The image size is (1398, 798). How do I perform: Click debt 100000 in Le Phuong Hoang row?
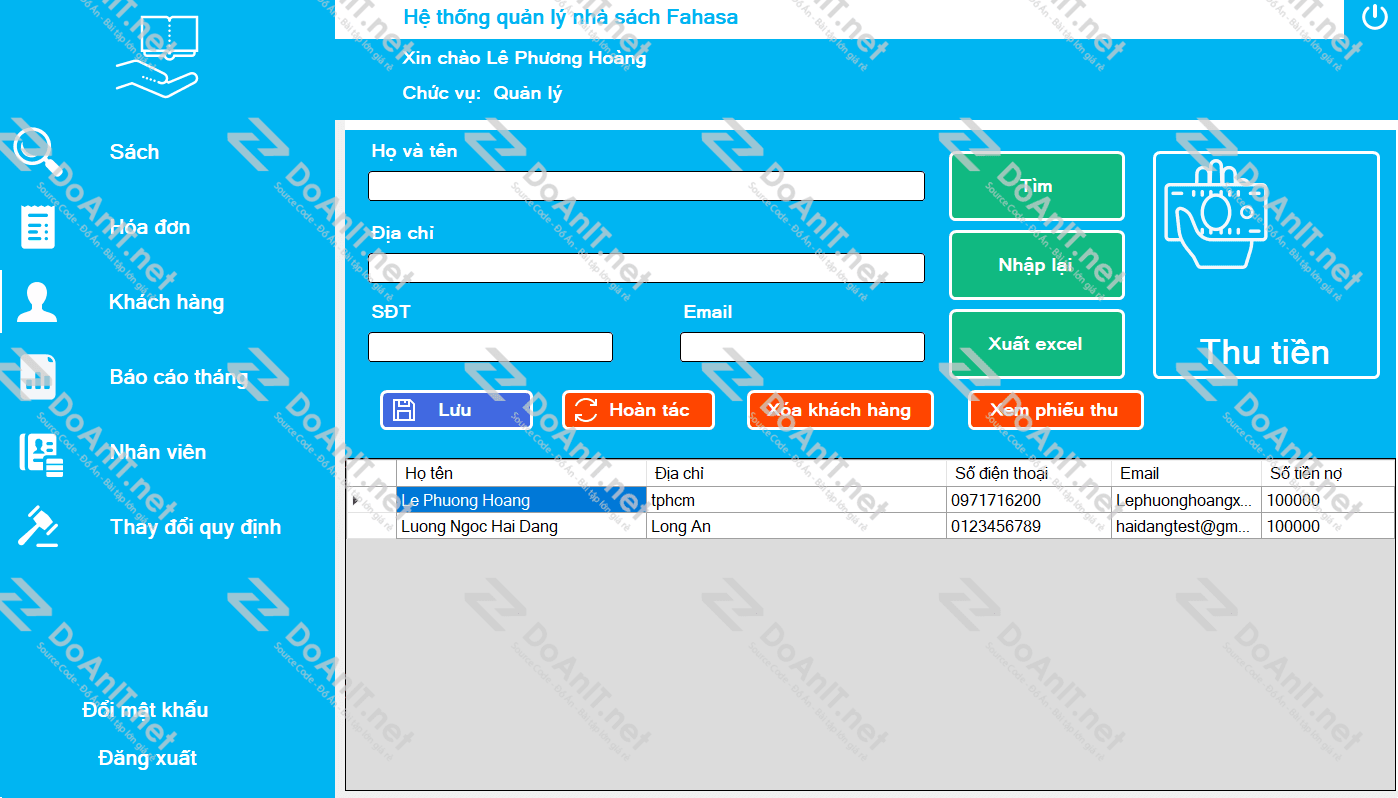coord(1328,500)
